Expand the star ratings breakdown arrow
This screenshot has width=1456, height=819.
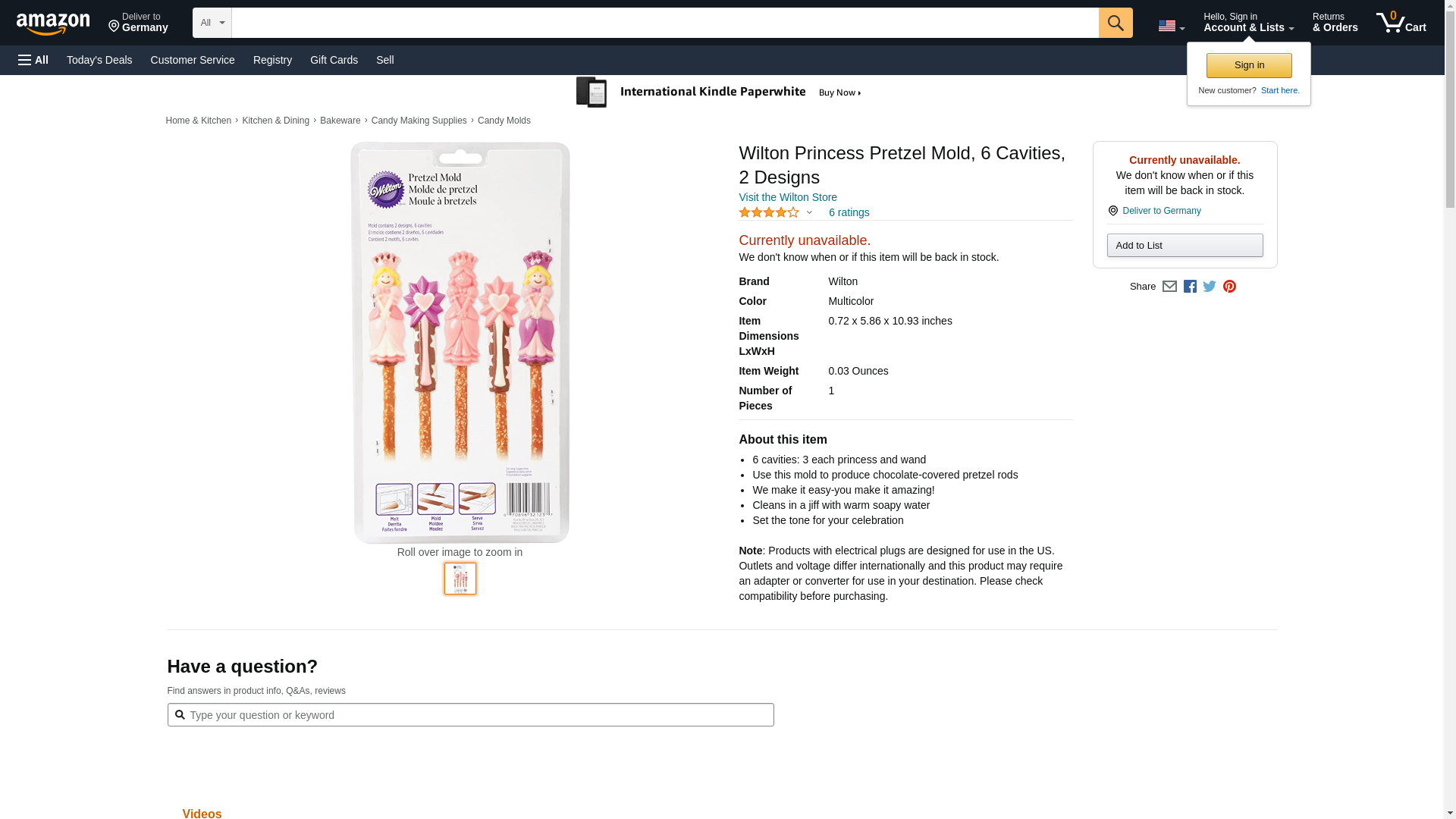pyautogui.click(x=809, y=213)
